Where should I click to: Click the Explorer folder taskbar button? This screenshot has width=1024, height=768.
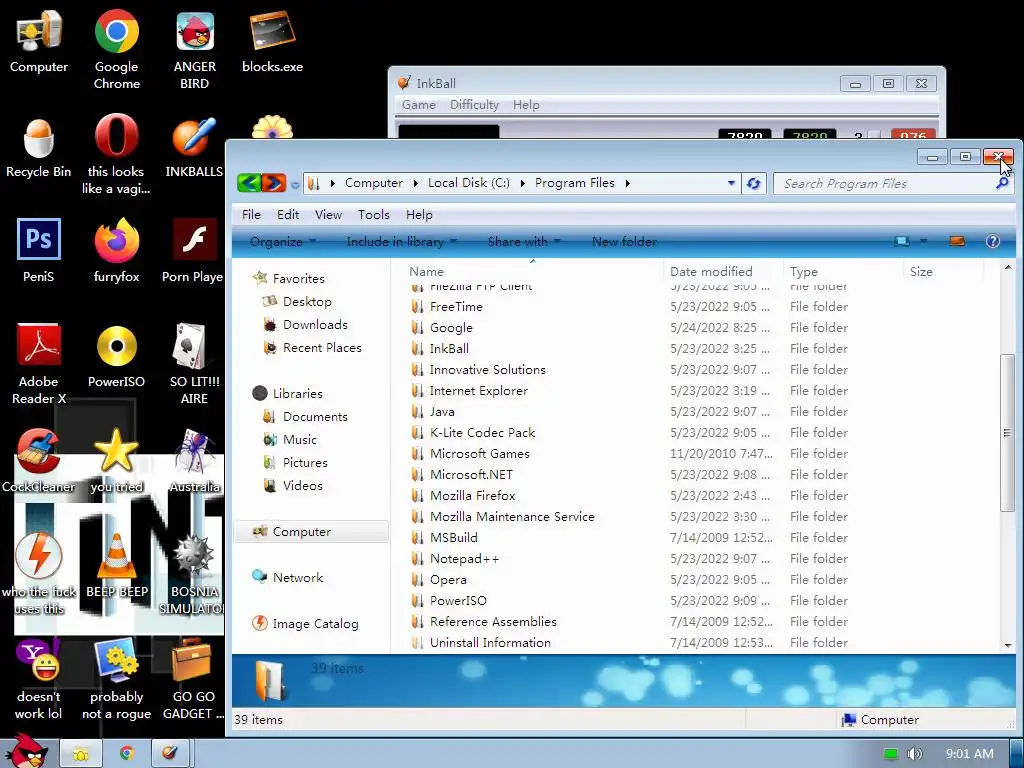pos(81,754)
